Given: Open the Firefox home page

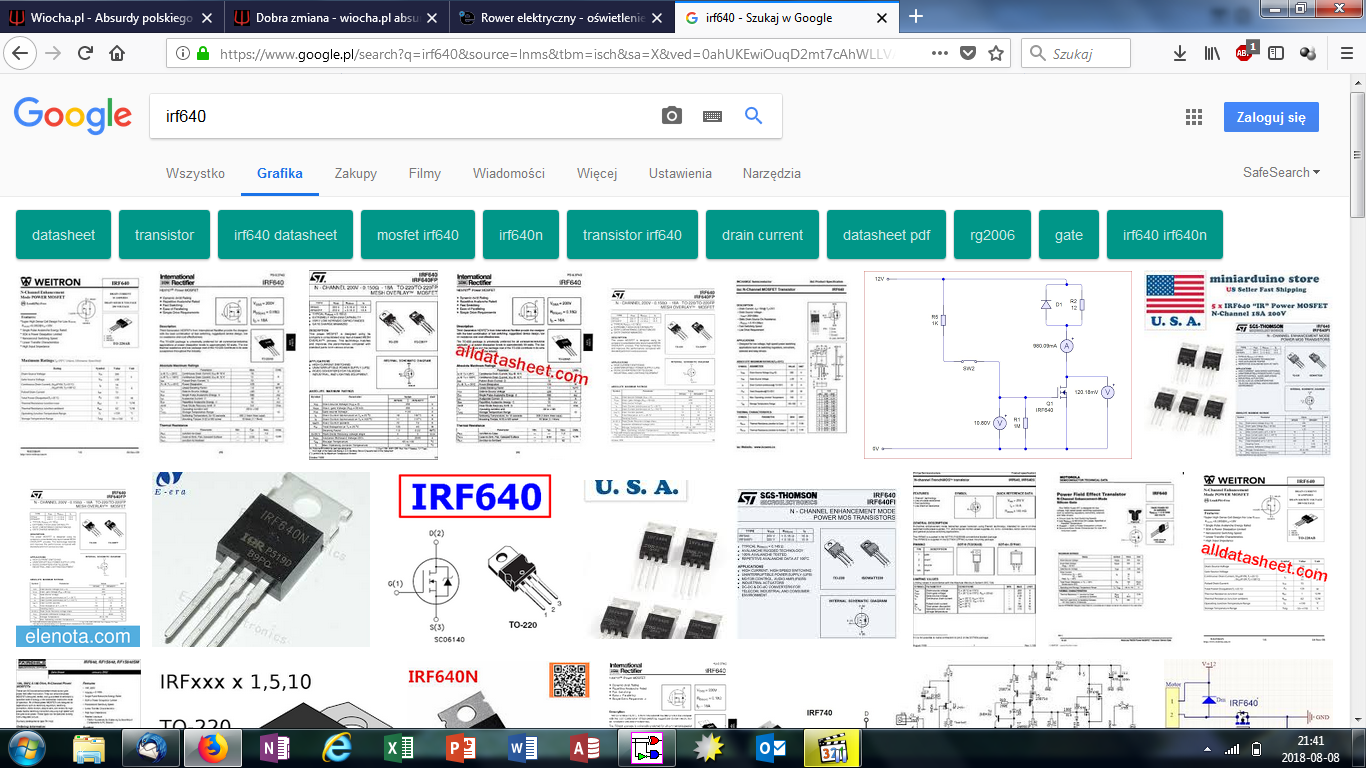Looking at the screenshot, I should pyautogui.click(x=117, y=54).
